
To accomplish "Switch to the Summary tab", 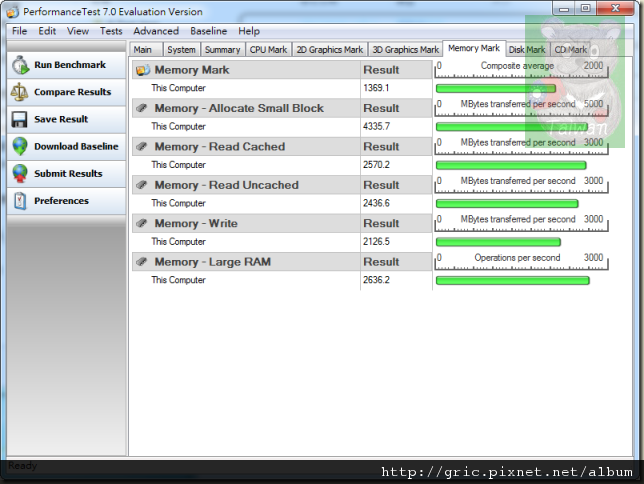I will tap(223, 50).
